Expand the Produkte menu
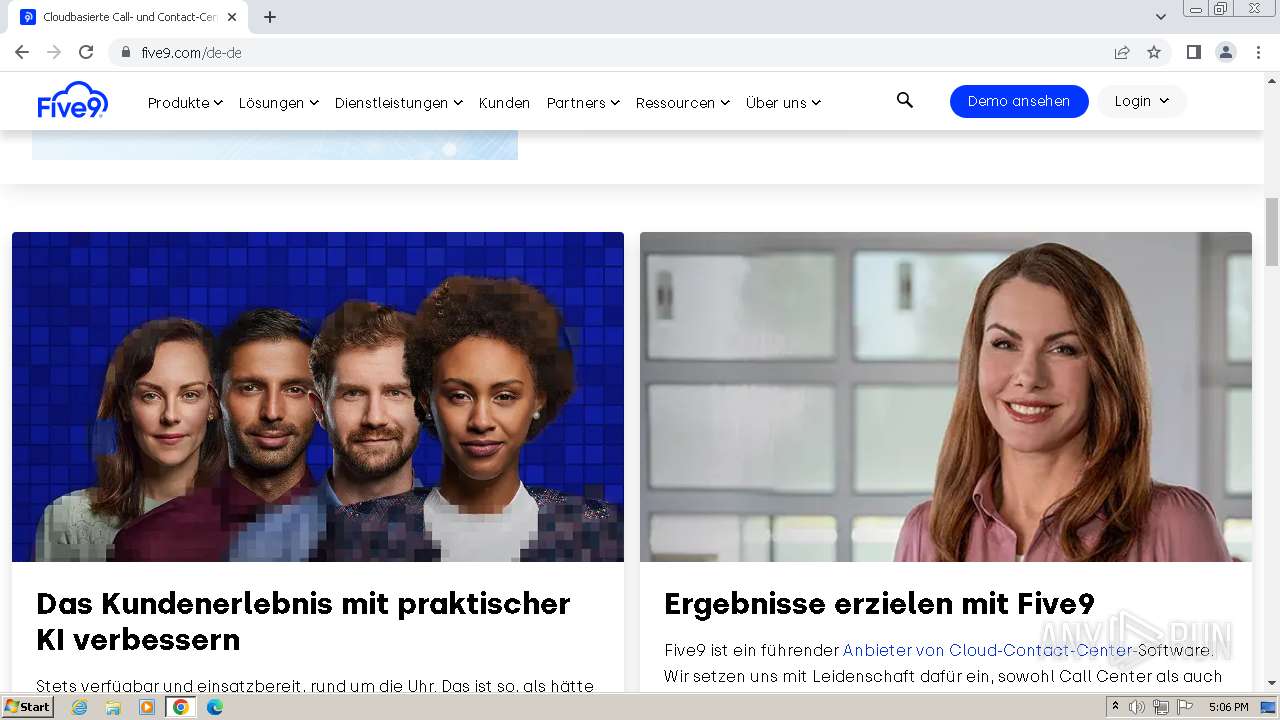1280x720 pixels. tap(185, 102)
